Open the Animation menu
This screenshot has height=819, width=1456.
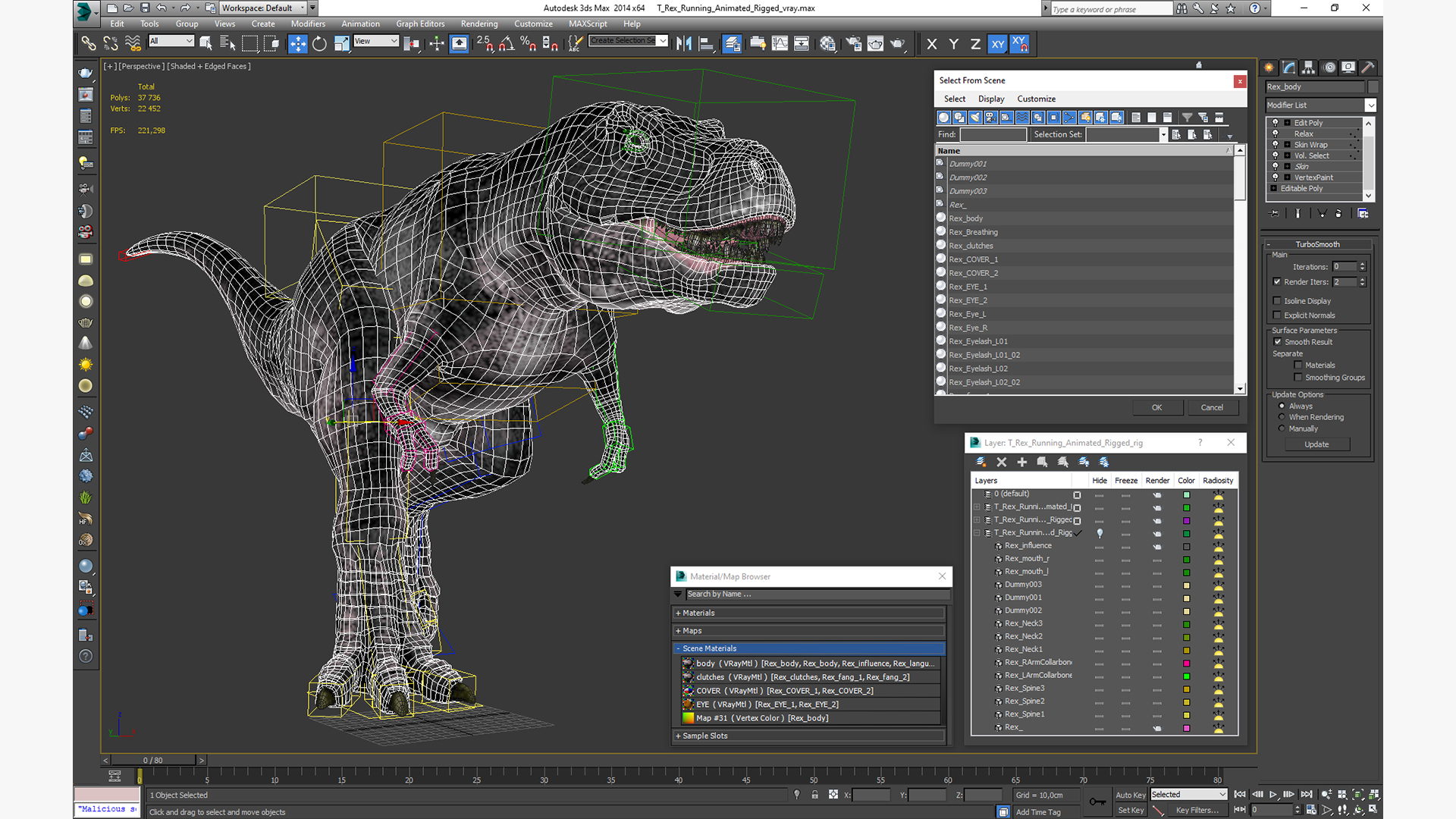tap(360, 24)
